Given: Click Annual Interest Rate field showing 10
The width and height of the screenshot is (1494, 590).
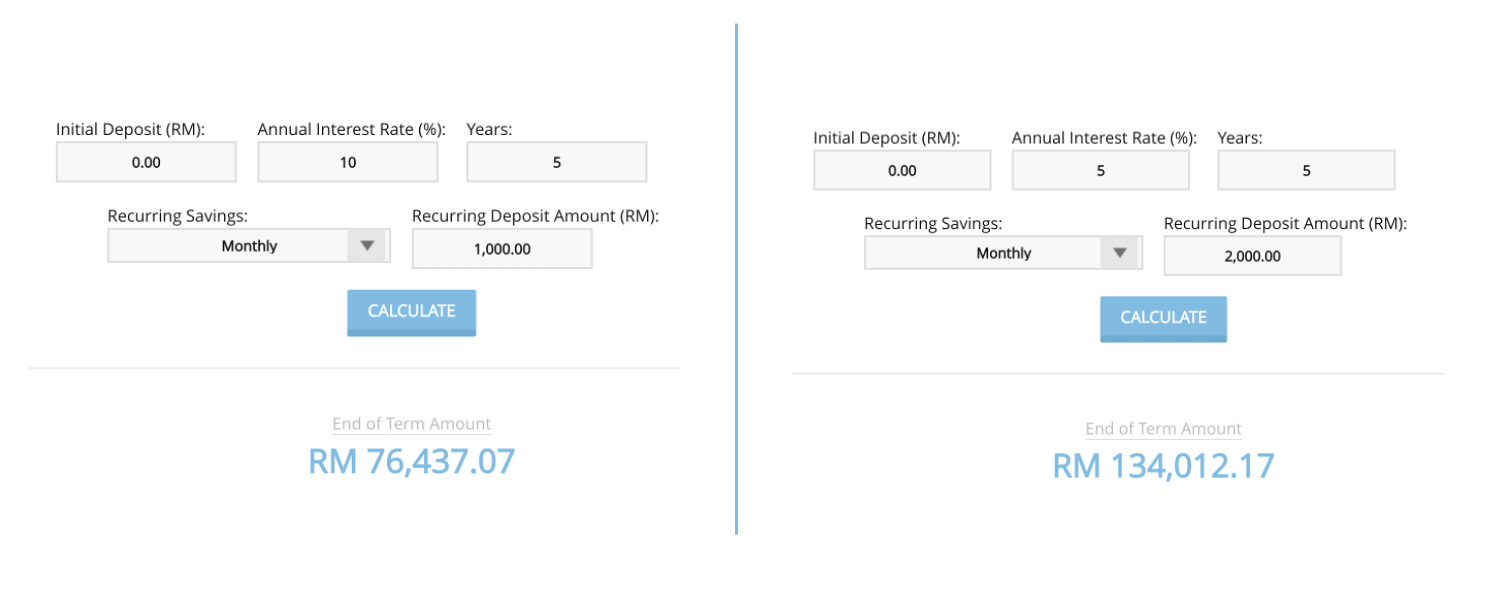Looking at the screenshot, I should click(348, 162).
